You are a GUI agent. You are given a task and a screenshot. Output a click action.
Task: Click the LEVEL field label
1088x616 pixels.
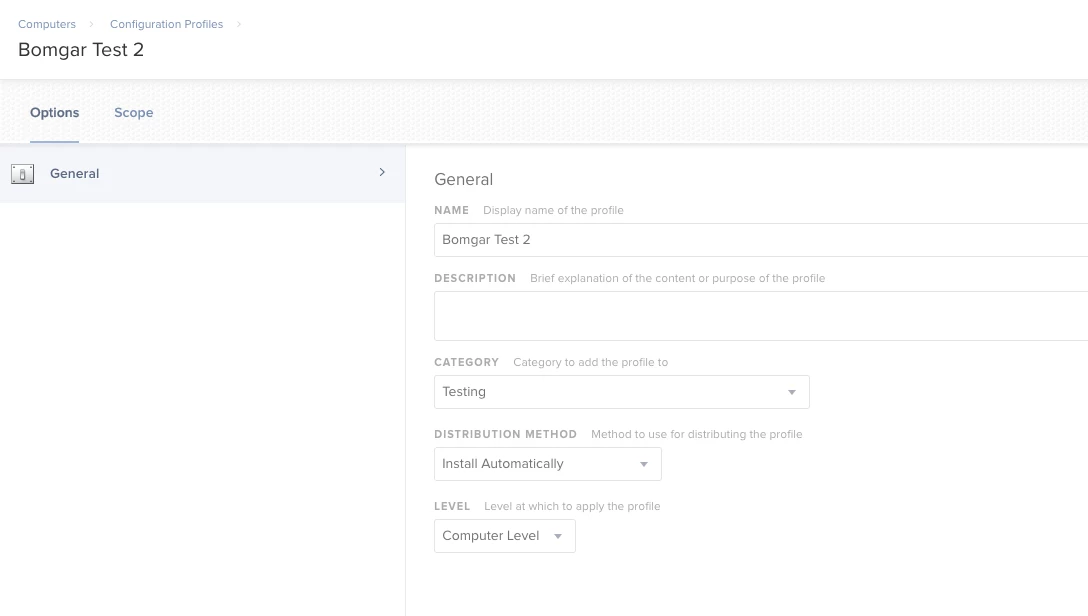pyautogui.click(x=452, y=506)
